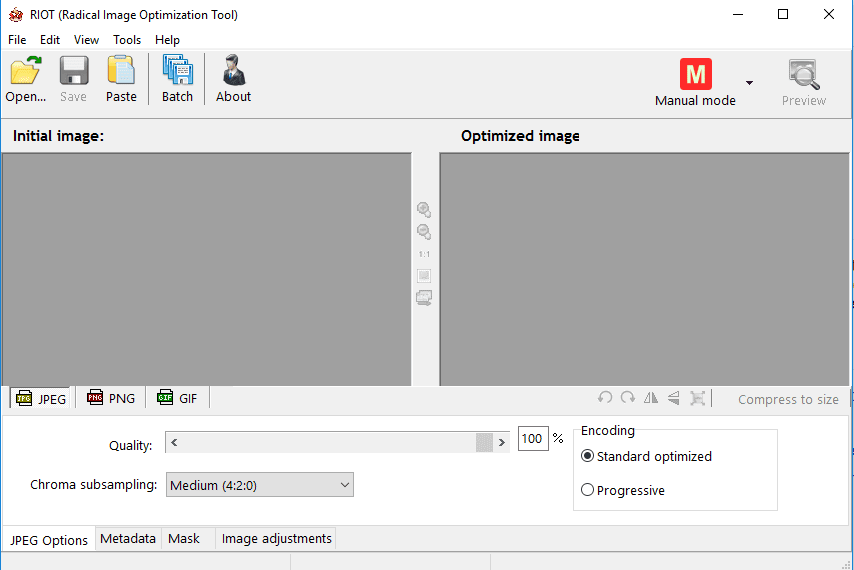Screen dimensions: 854x570
Task: Open the Help menu
Action: pos(167,40)
